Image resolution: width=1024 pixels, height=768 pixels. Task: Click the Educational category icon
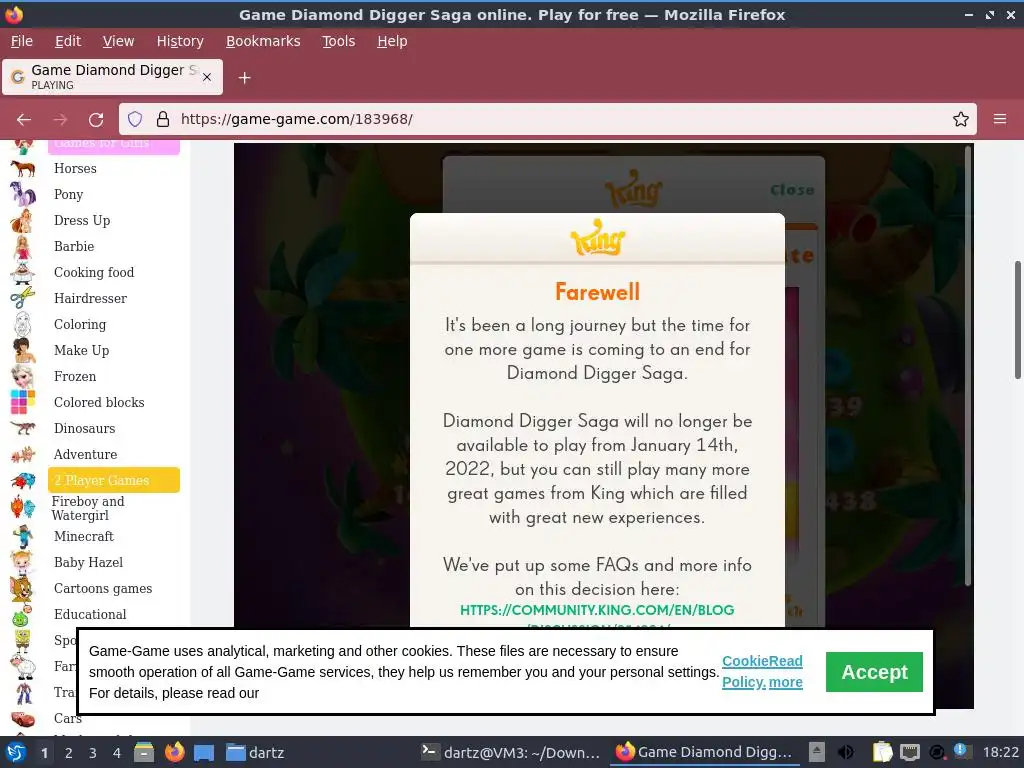pos(22,615)
